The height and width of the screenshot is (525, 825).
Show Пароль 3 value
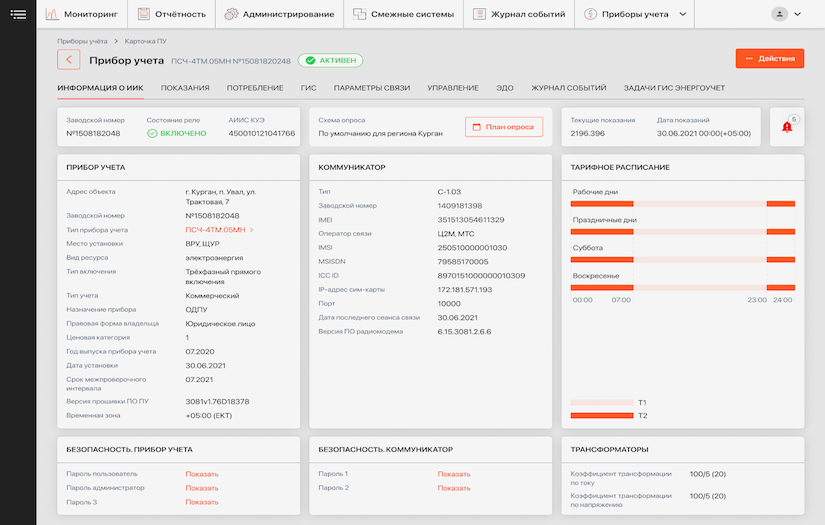pos(202,502)
